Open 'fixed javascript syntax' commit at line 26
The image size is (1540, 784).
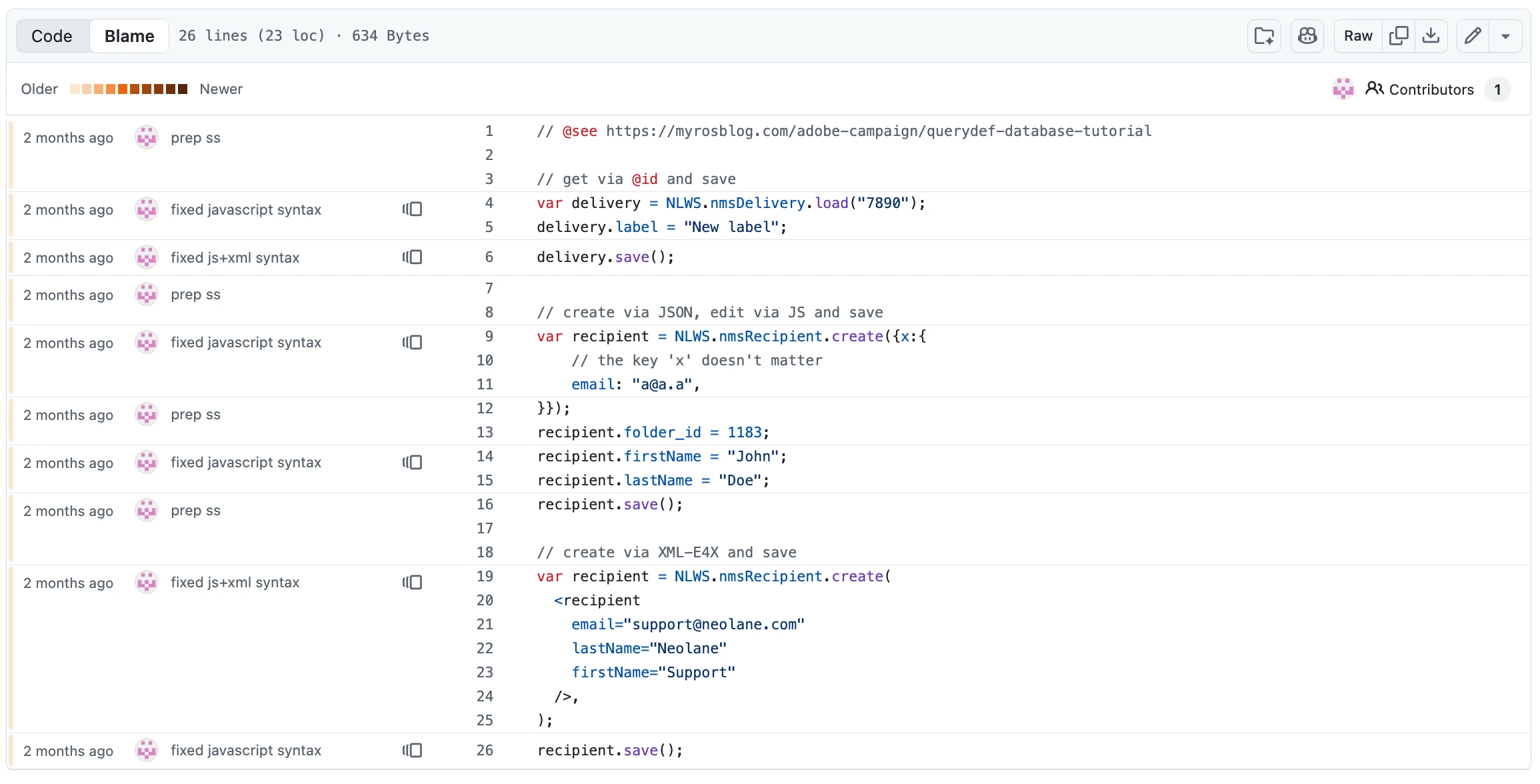[246, 751]
